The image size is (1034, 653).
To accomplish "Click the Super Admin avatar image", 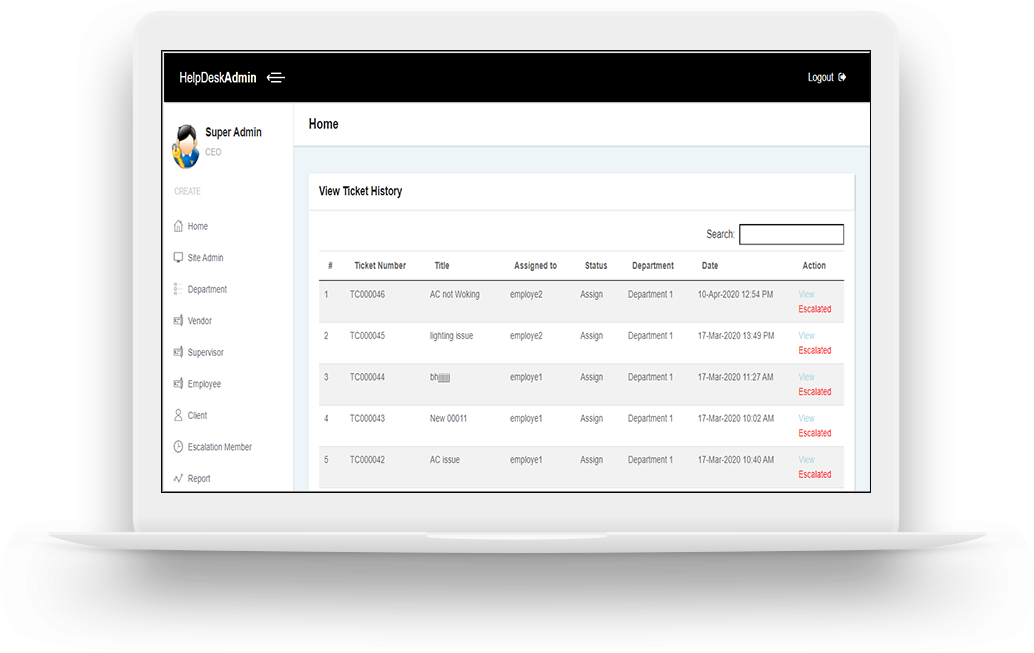I will (185, 145).
